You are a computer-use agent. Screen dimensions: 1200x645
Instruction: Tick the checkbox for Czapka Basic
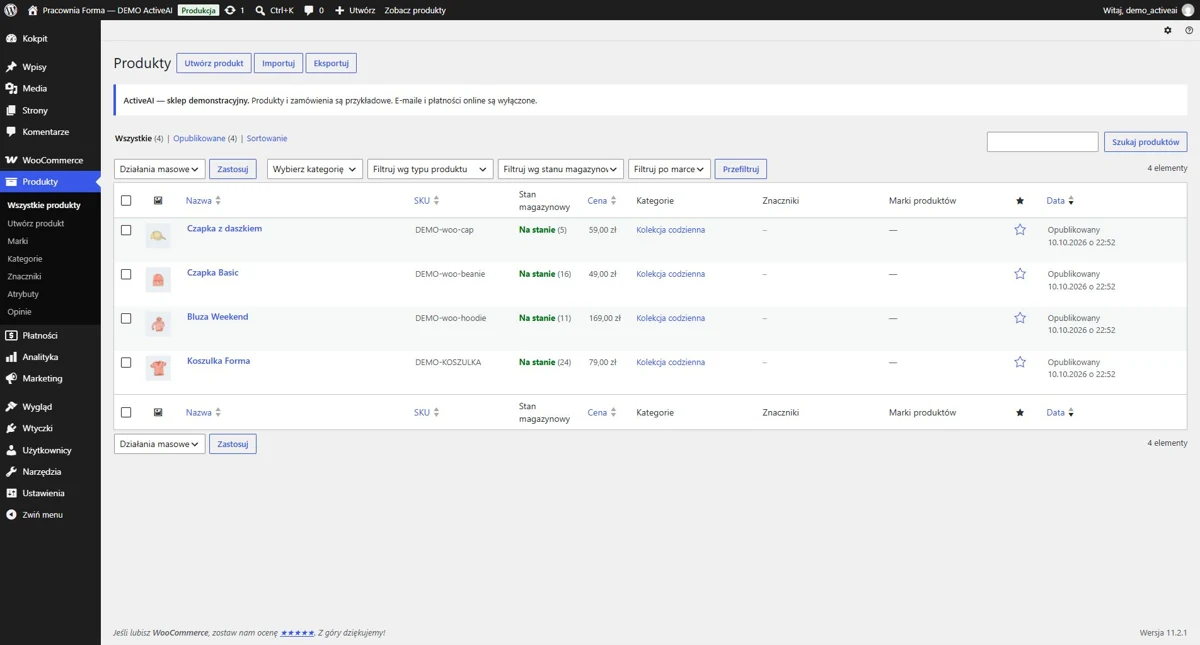pos(126,274)
